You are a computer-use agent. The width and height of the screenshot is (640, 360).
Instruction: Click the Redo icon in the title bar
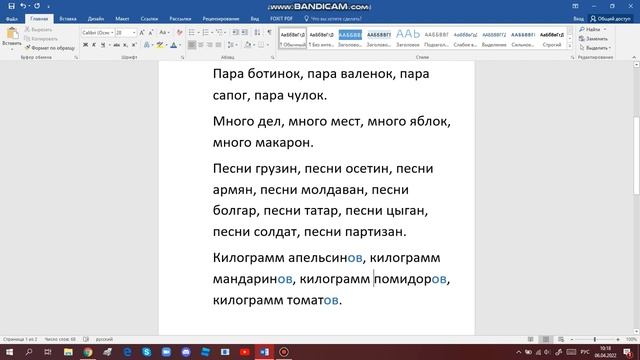pyautogui.click(x=37, y=6)
